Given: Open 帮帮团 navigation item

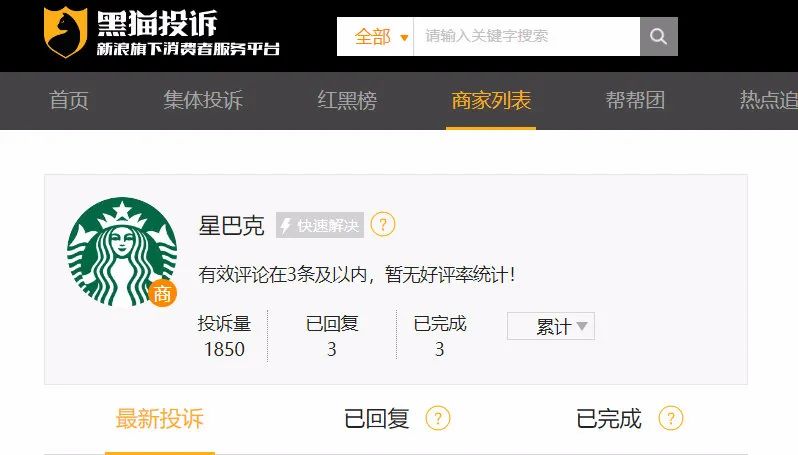Looking at the screenshot, I should tap(635, 100).
